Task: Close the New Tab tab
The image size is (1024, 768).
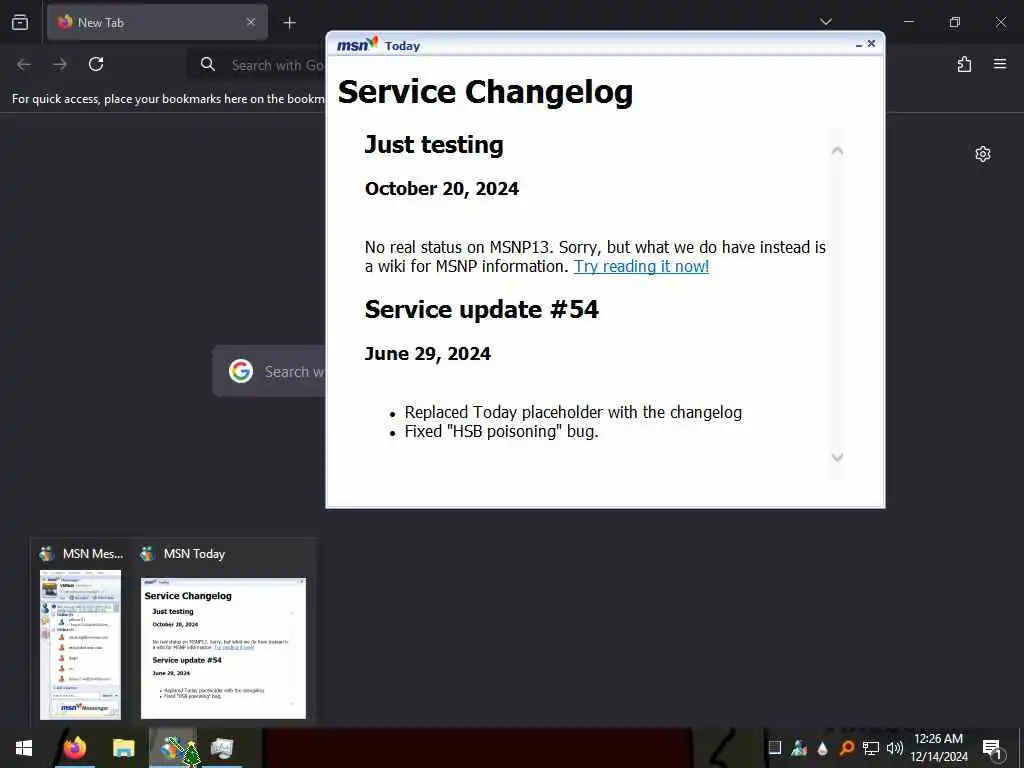Action: click(x=251, y=22)
